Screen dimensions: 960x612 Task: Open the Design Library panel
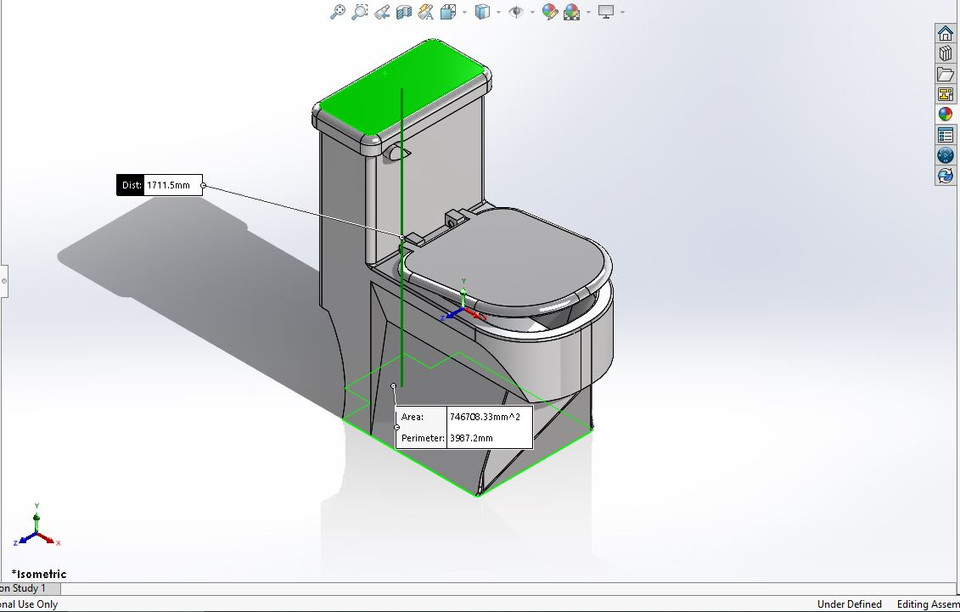(x=945, y=53)
